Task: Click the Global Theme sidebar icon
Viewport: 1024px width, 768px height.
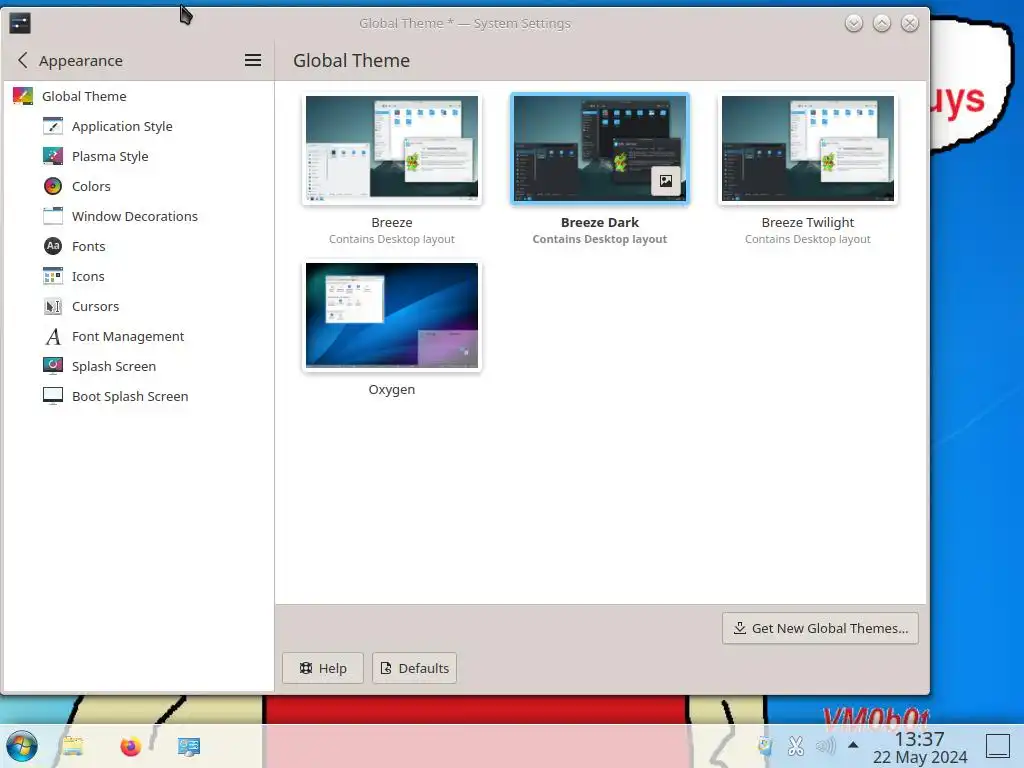Action: pyautogui.click(x=23, y=96)
